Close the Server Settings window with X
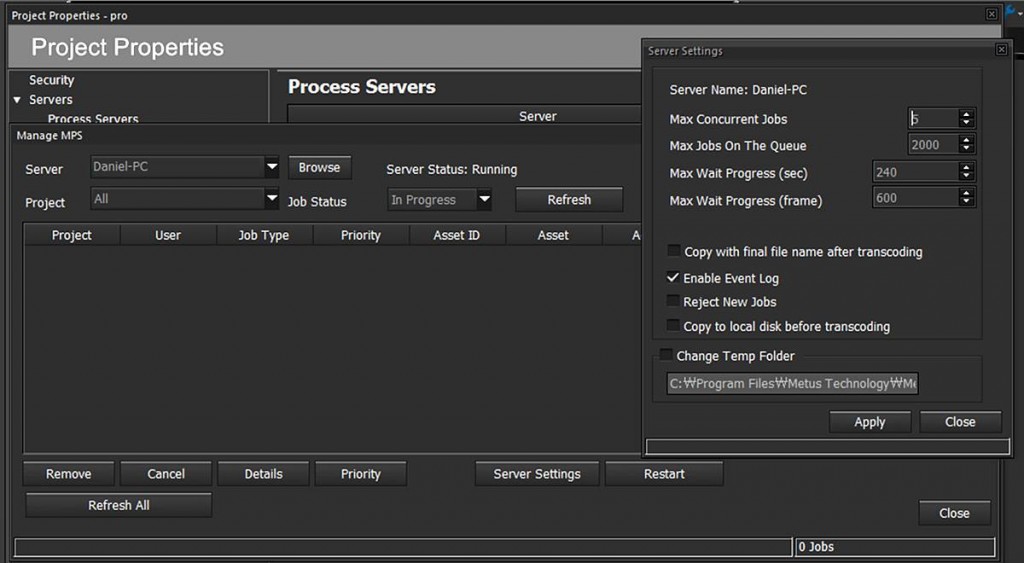1024x563 pixels. 1001,50
